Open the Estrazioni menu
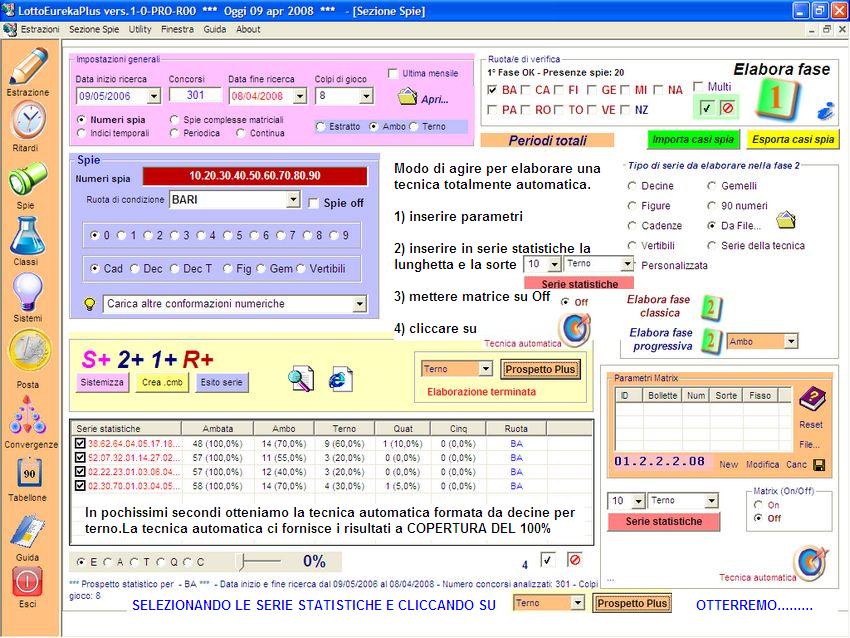The width and height of the screenshot is (850, 638). 40,29
